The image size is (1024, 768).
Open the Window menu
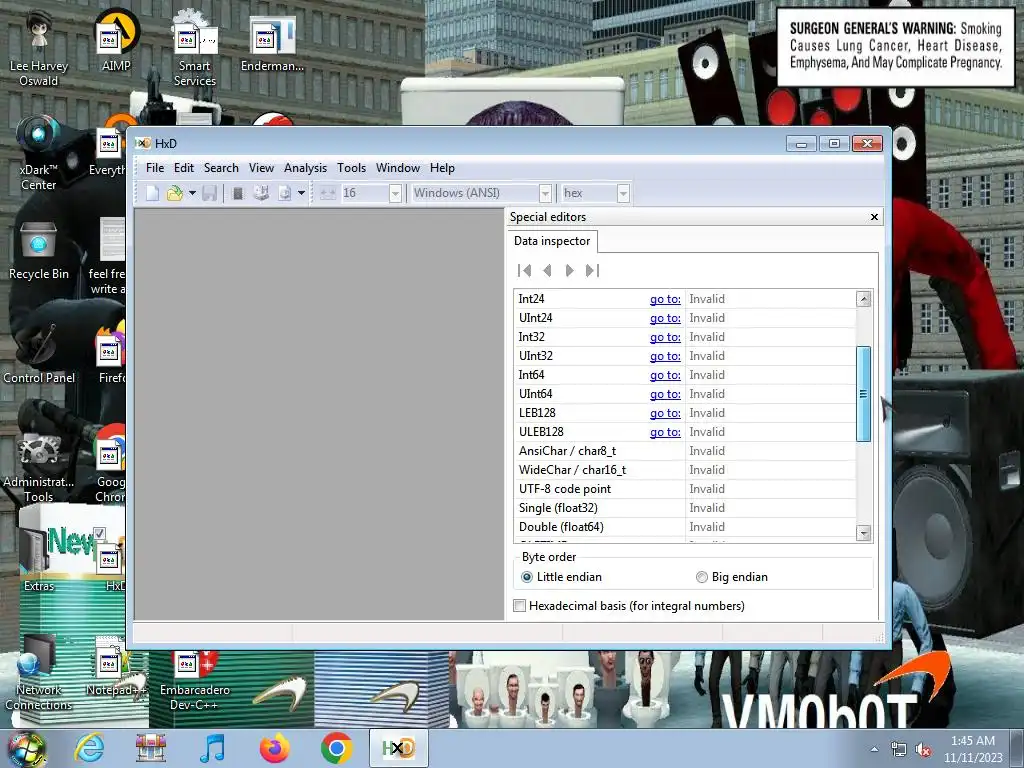[398, 168]
